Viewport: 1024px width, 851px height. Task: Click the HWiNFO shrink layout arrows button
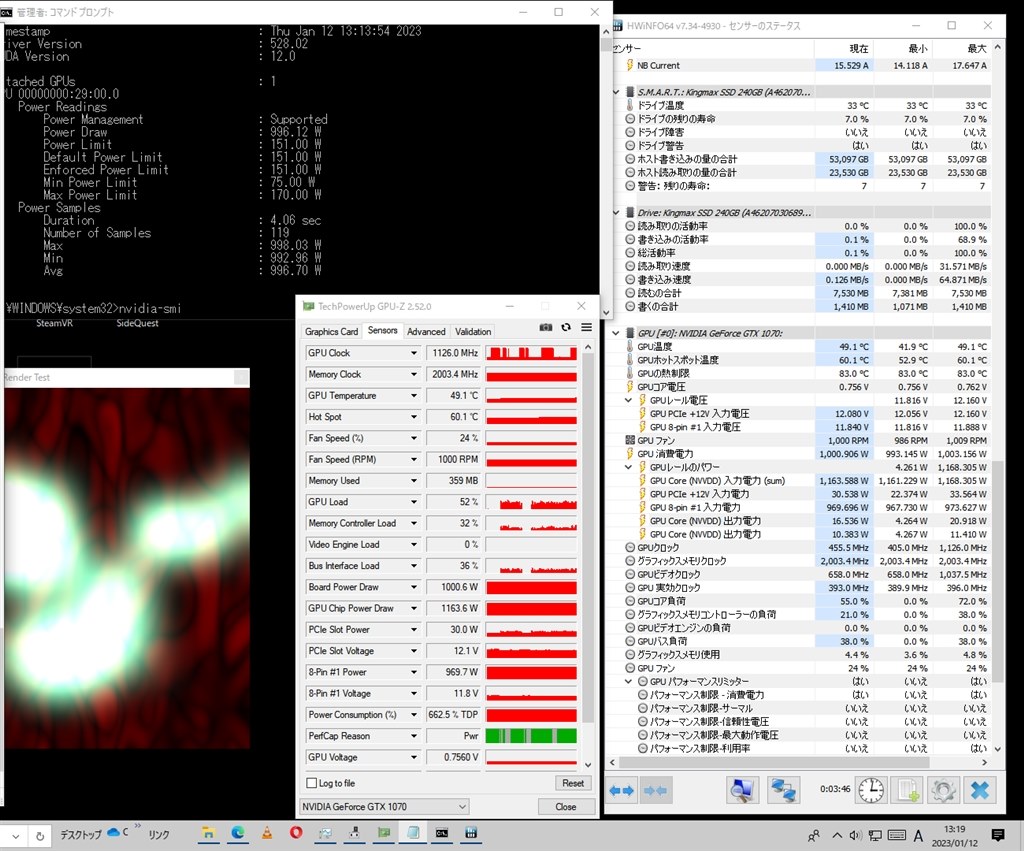(655, 791)
